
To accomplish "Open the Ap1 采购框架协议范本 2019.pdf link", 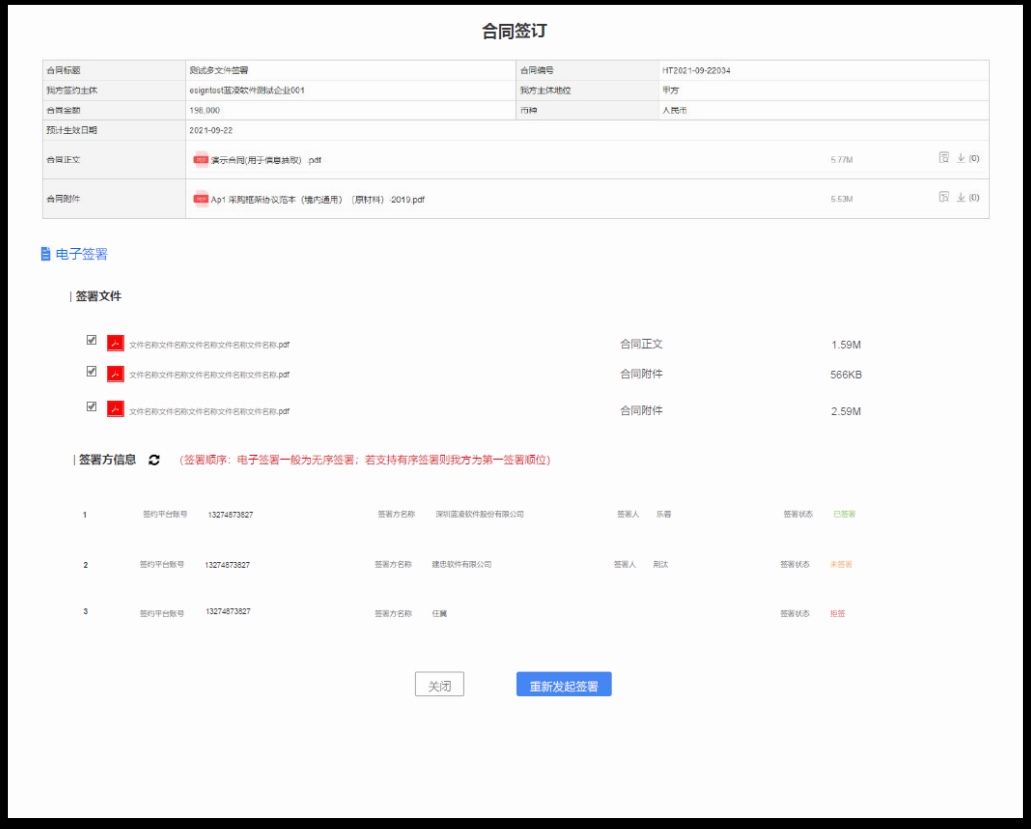I will (317, 199).
